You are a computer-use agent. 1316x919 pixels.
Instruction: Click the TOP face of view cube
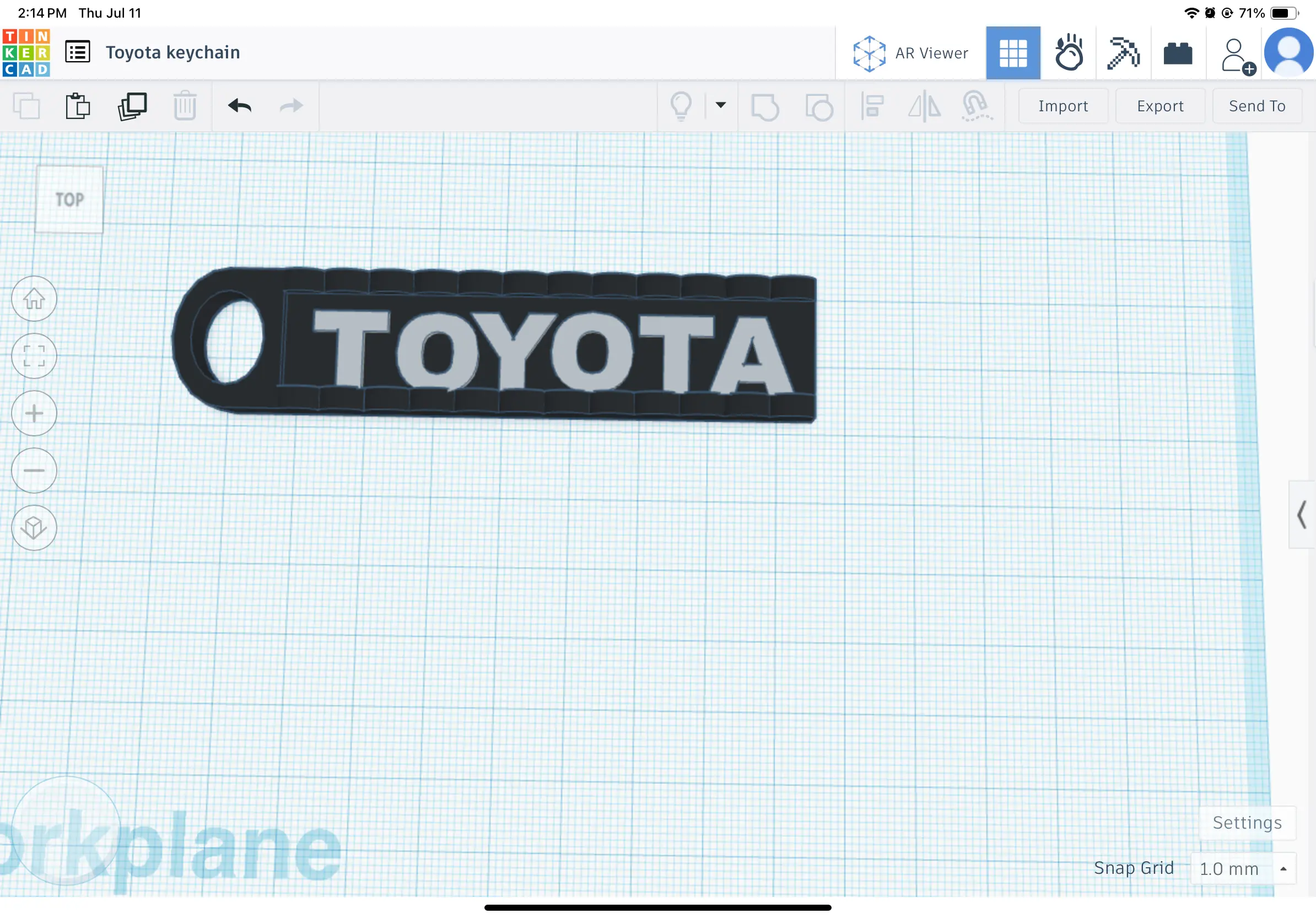[69, 199]
